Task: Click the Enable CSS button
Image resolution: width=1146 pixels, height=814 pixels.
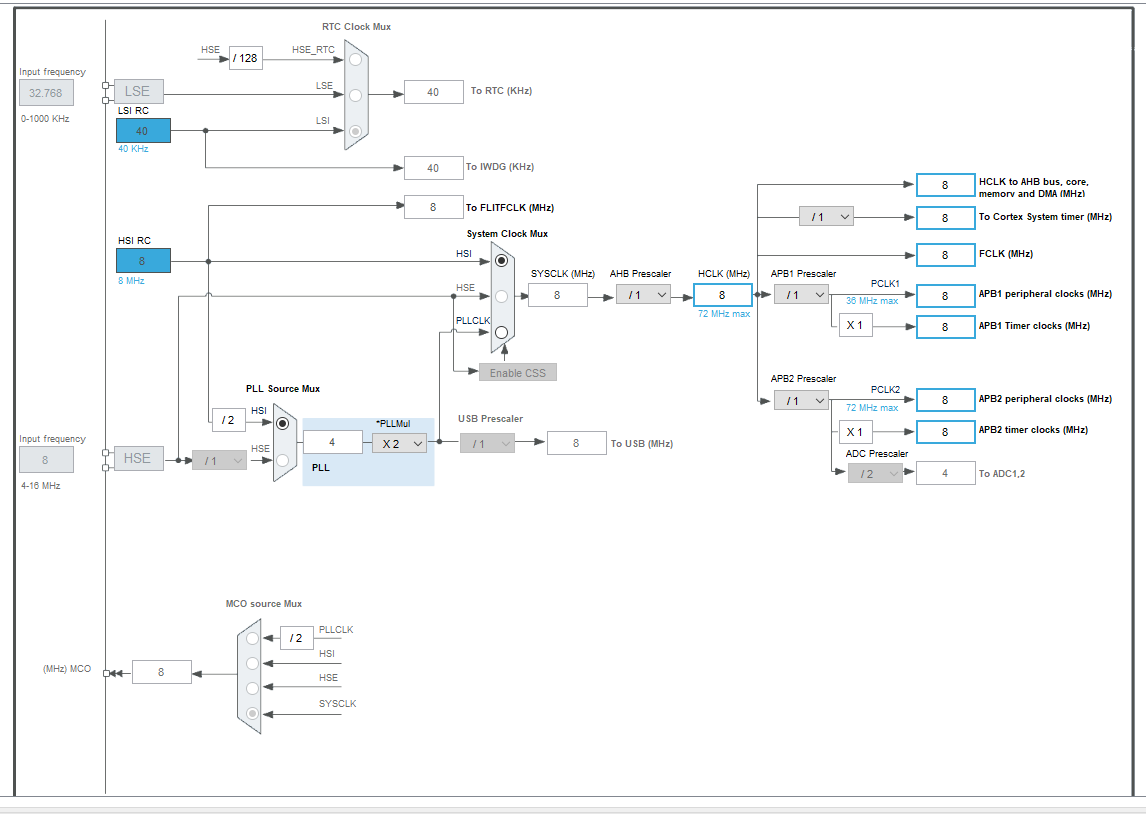Action: [517, 371]
